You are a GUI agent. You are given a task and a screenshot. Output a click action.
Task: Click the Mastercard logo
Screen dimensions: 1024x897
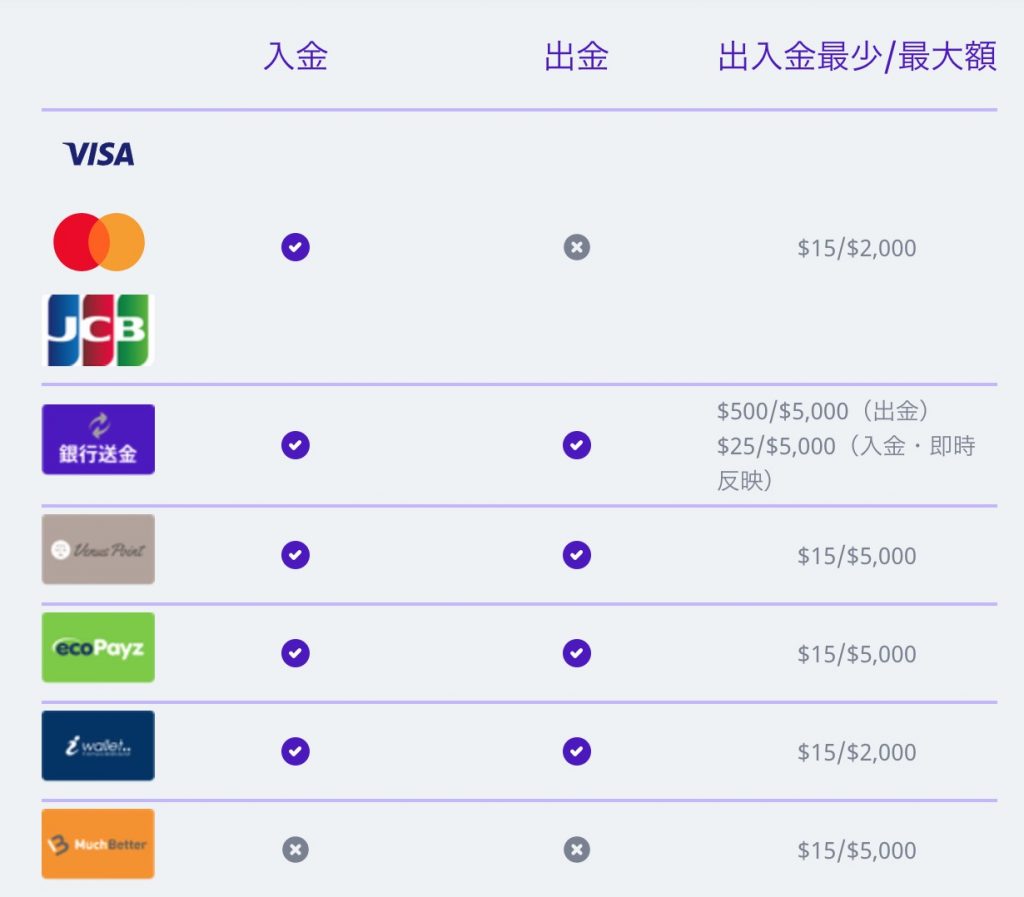(x=99, y=242)
